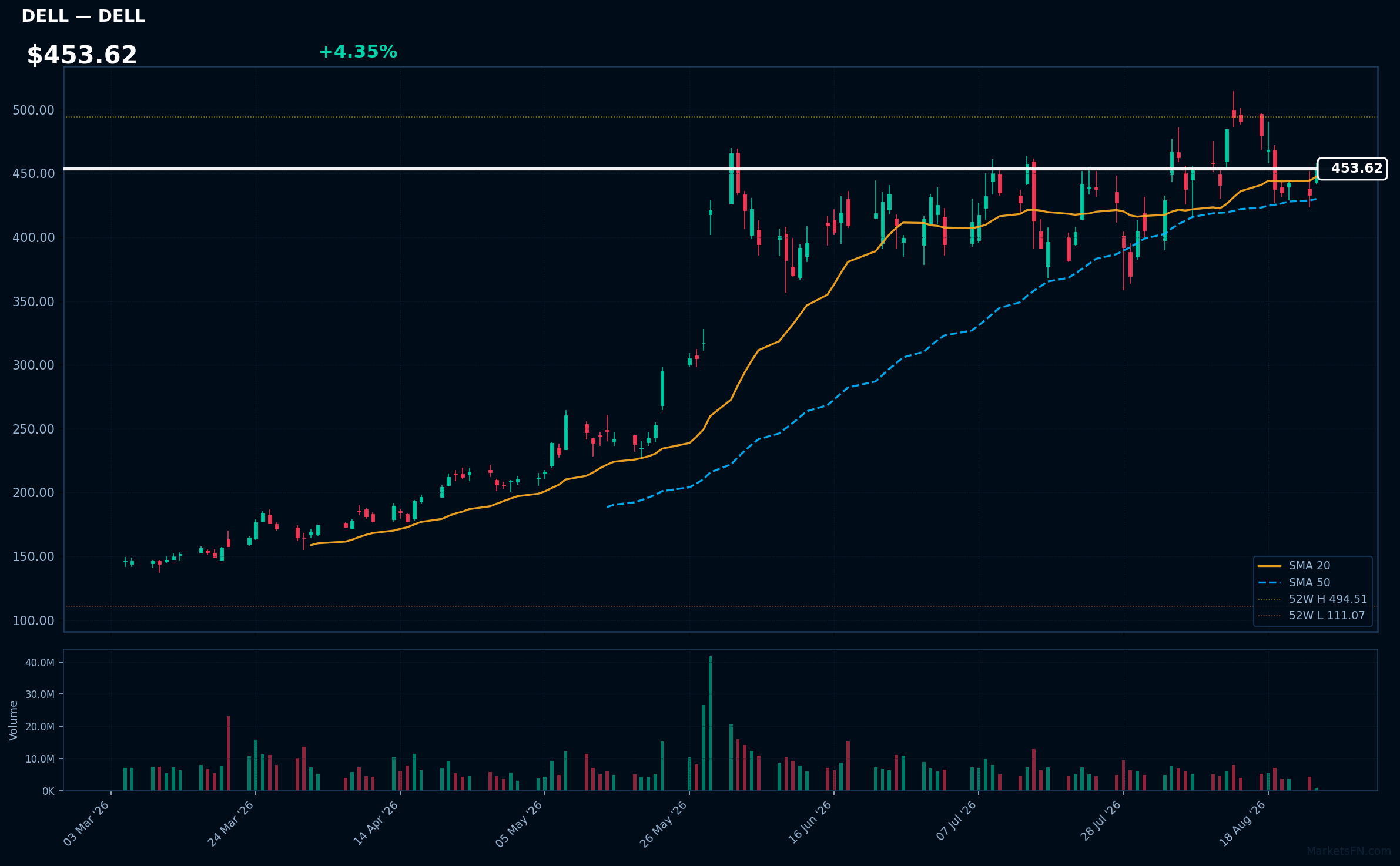
Task: Click the Volume axis title
Action: (x=14, y=720)
